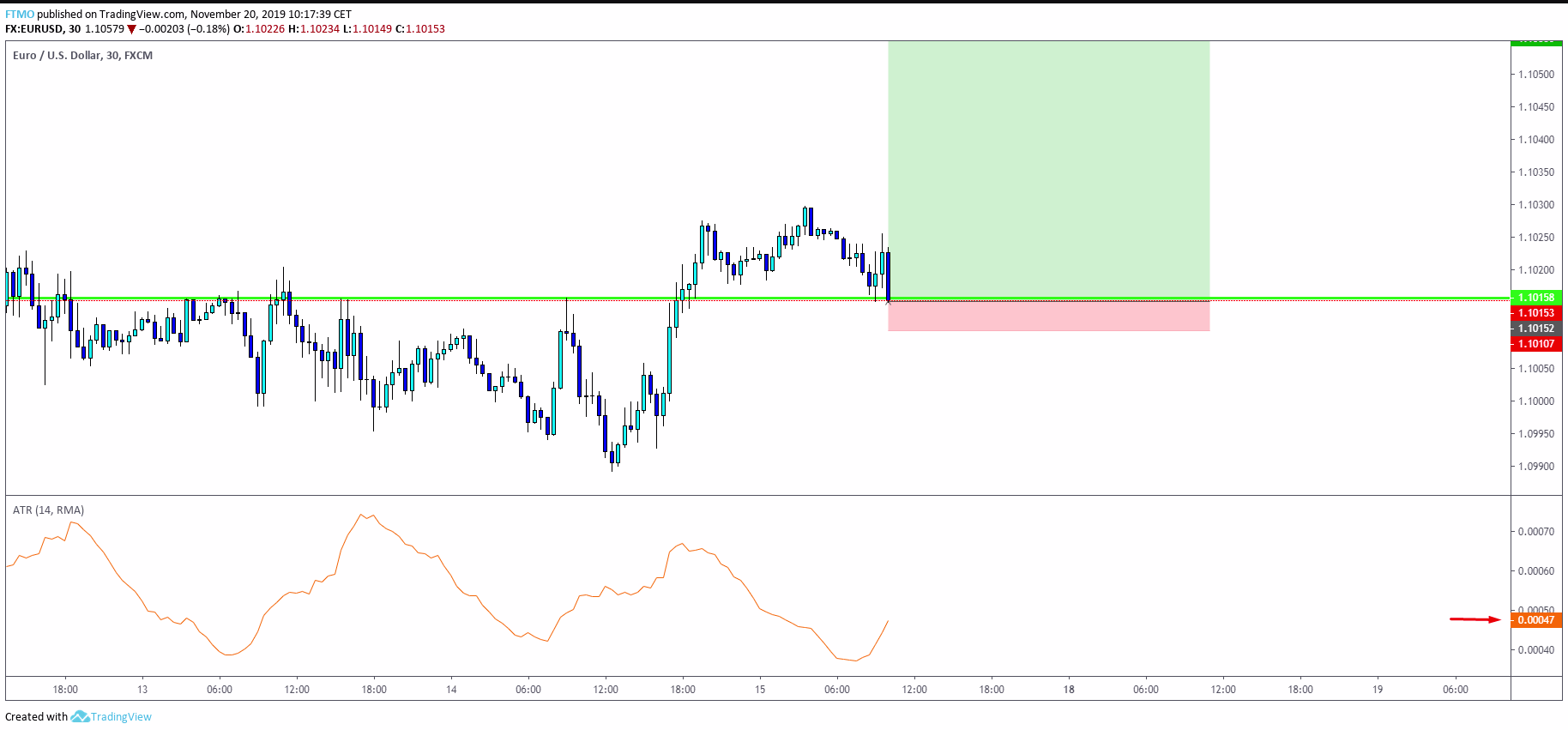Click the red 1.10107 stop price label
1568x730 pixels.
point(1535,344)
